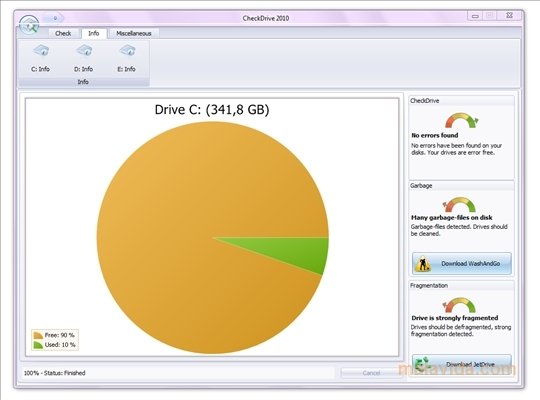Click the Garbage status gauge icon
This screenshot has height=400, width=540.
tap(460, 204)
